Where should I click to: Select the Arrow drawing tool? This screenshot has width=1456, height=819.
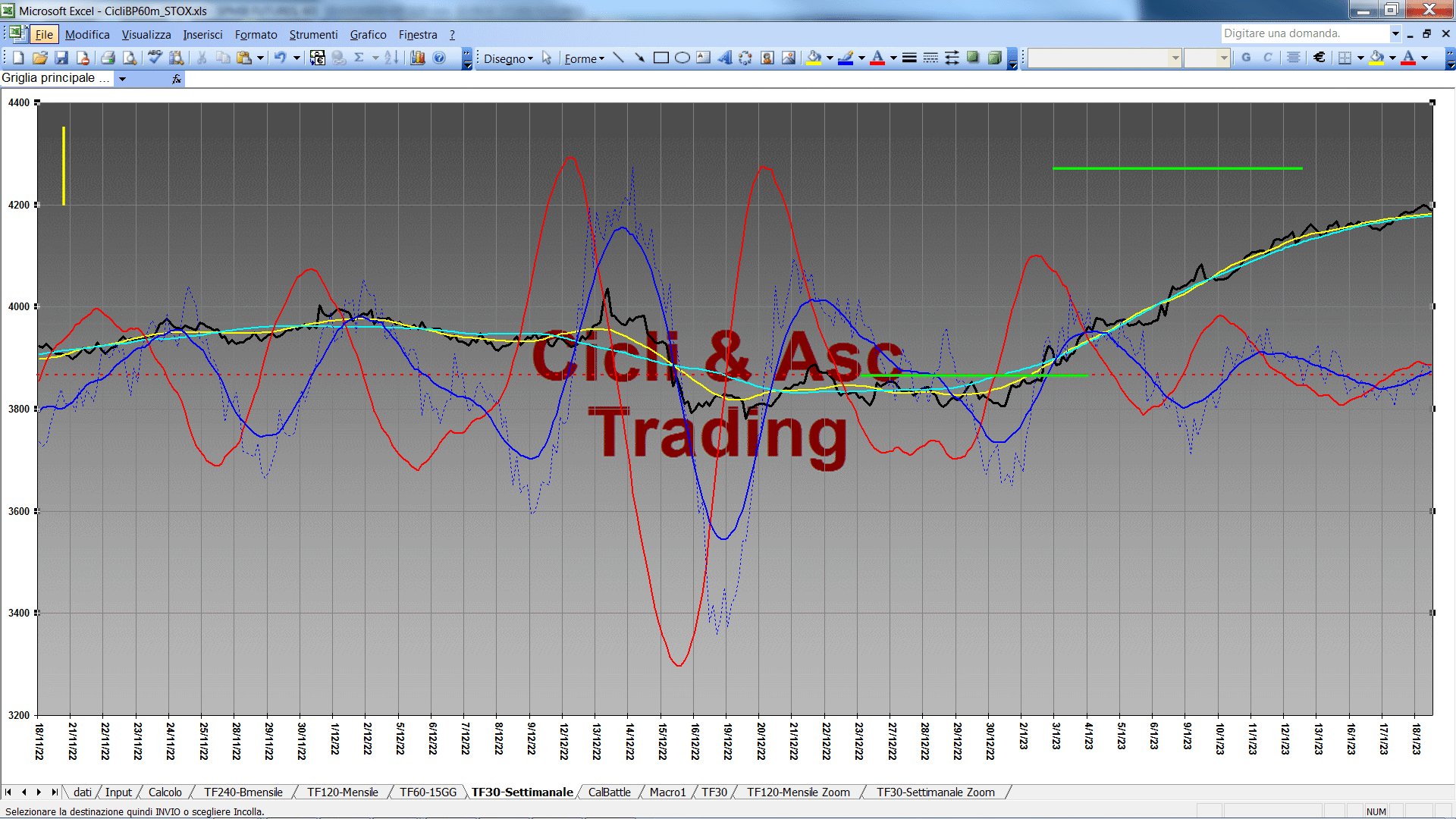point(639,58)
